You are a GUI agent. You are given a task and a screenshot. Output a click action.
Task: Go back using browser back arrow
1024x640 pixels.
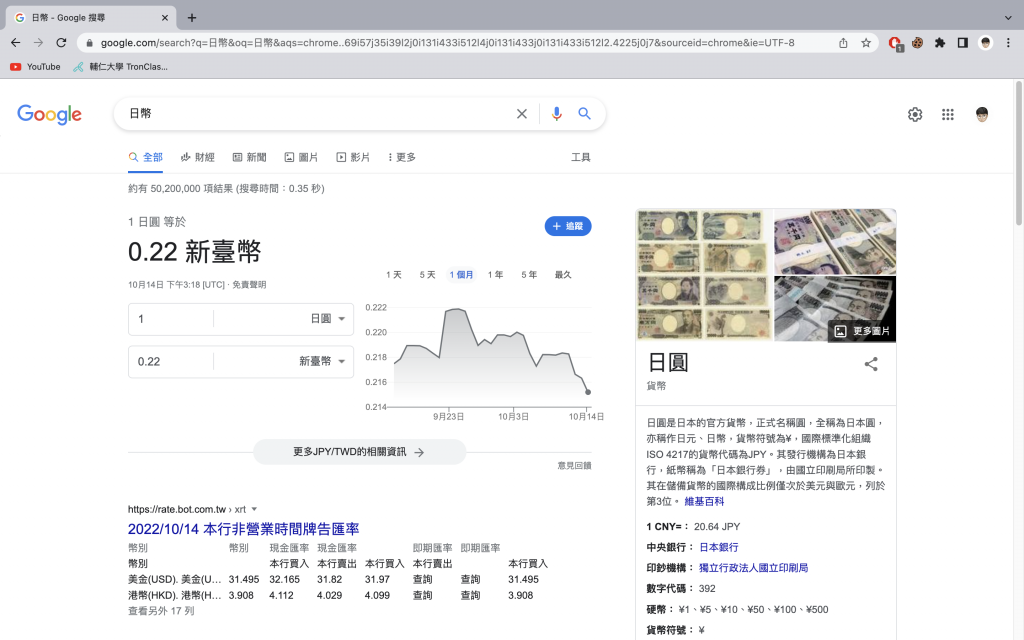(x=16, y=42)
